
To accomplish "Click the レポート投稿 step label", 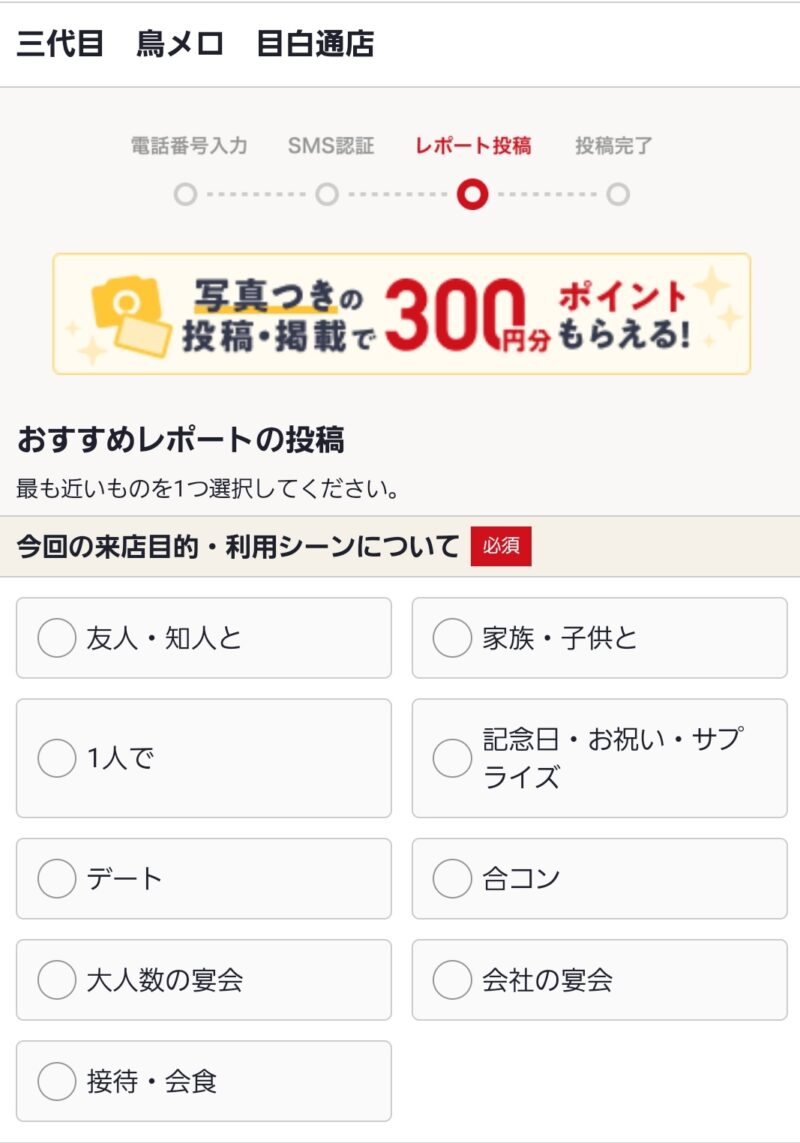I will point(473,146).
